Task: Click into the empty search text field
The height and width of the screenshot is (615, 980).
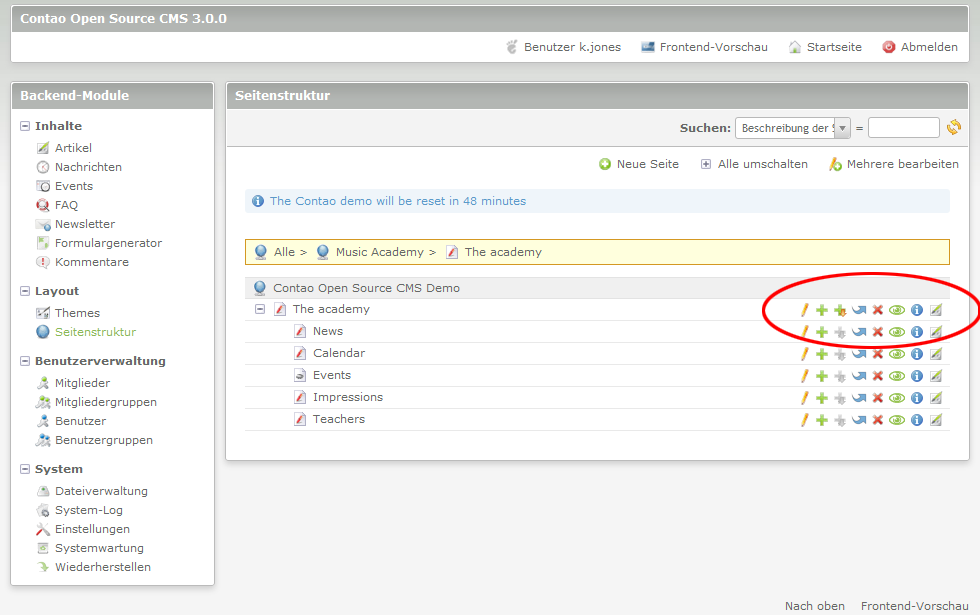Action: tap(904, 128)
